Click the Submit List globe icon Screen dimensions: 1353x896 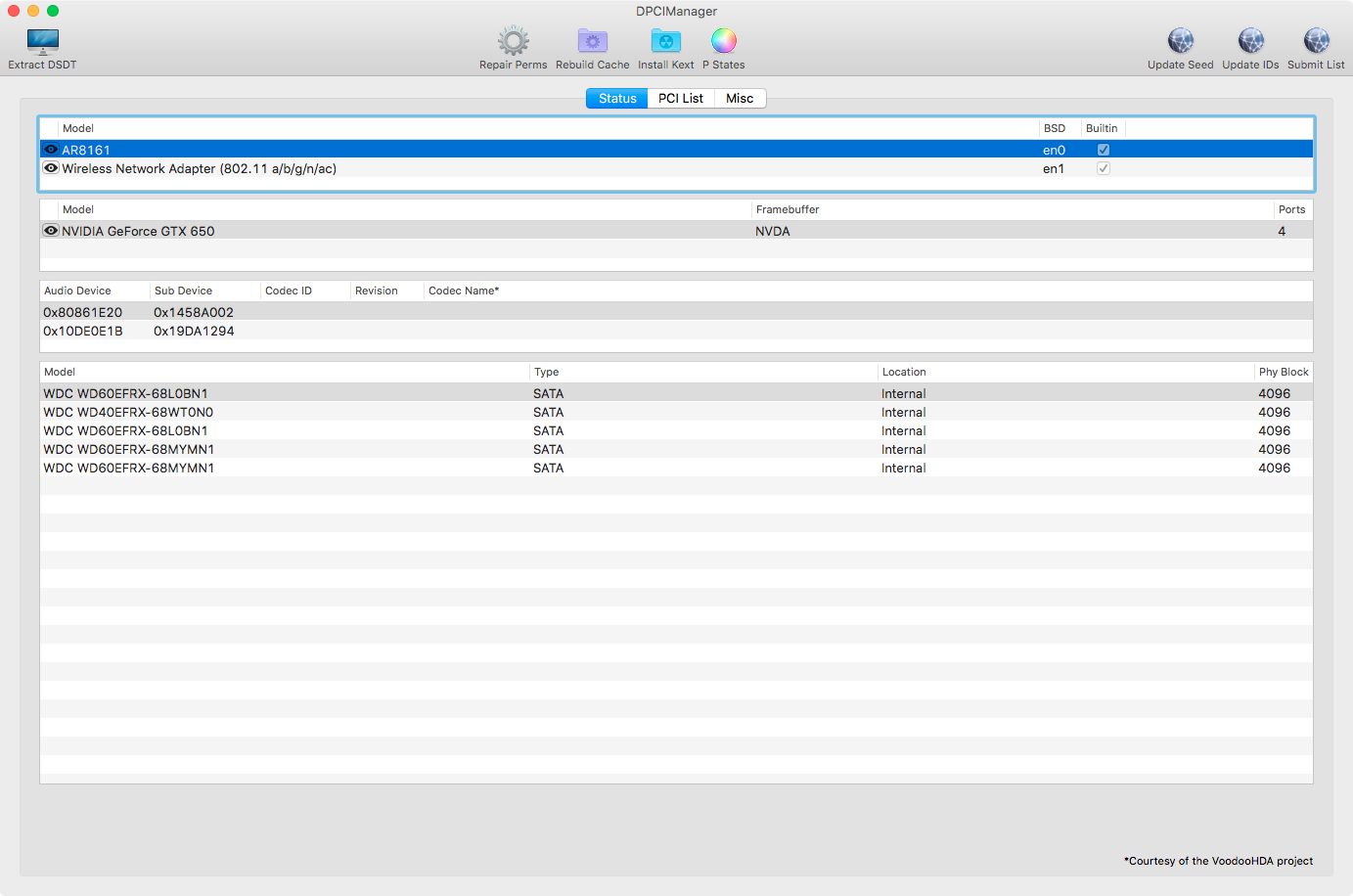click(x=1316, y=41)
